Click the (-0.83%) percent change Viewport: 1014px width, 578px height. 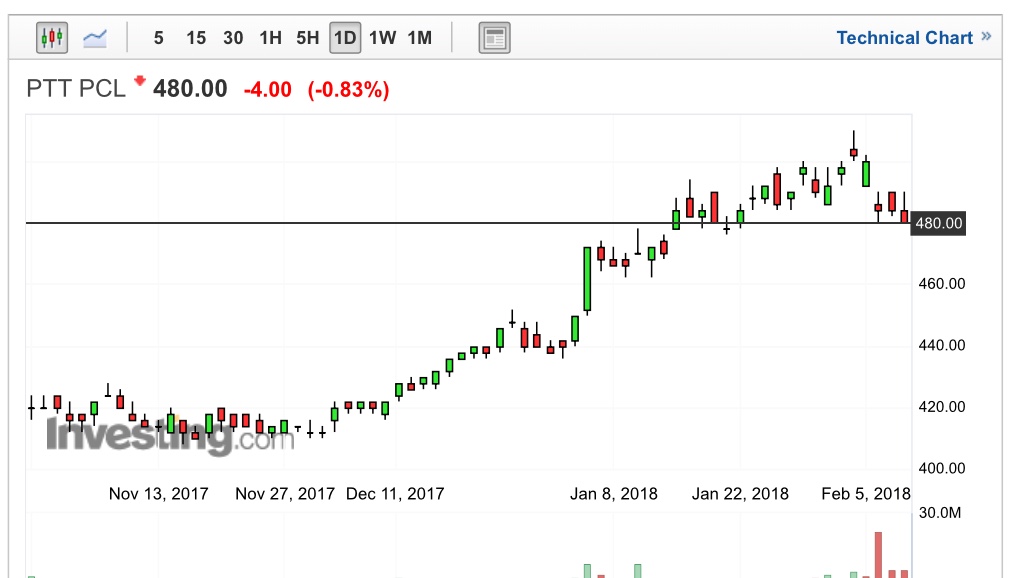coord(349,89)
